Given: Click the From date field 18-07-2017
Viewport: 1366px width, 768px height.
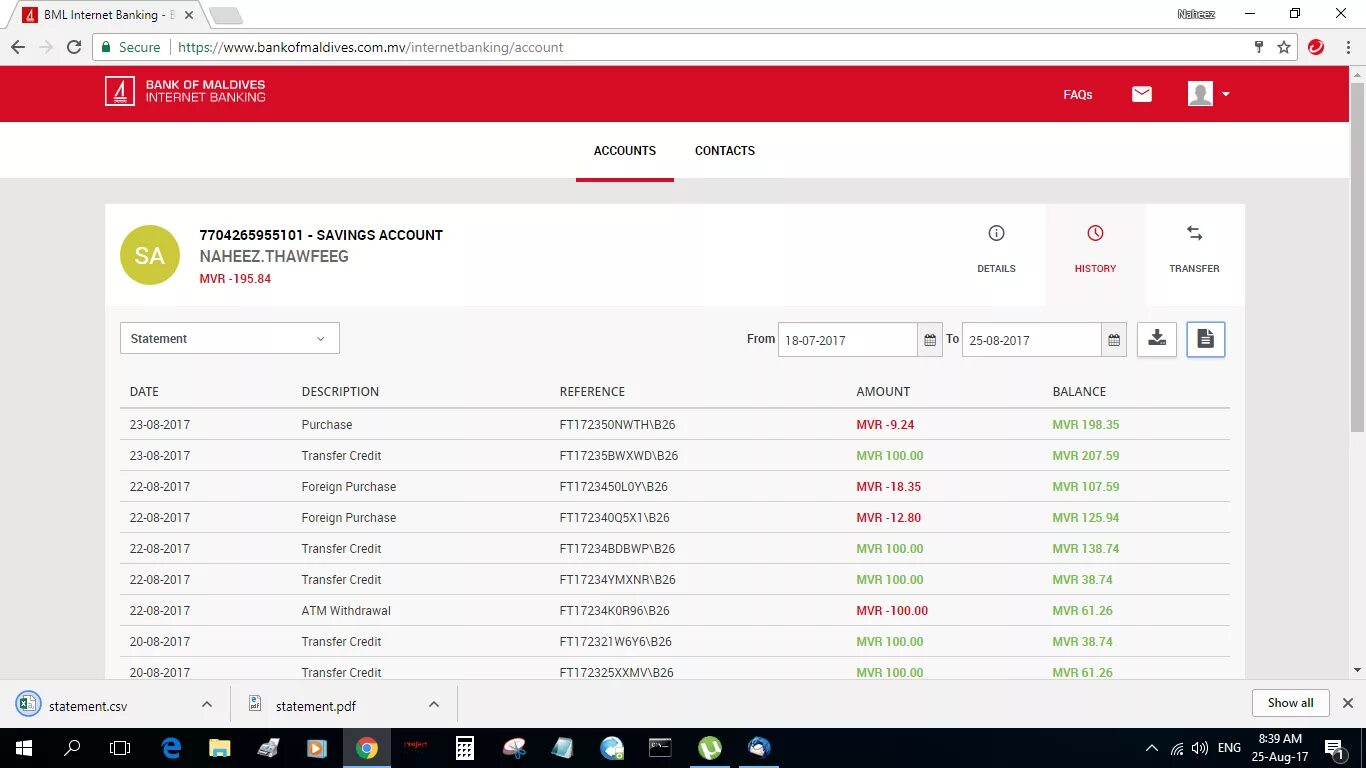Looking at the screenshot, I should [x=848, y=340].
